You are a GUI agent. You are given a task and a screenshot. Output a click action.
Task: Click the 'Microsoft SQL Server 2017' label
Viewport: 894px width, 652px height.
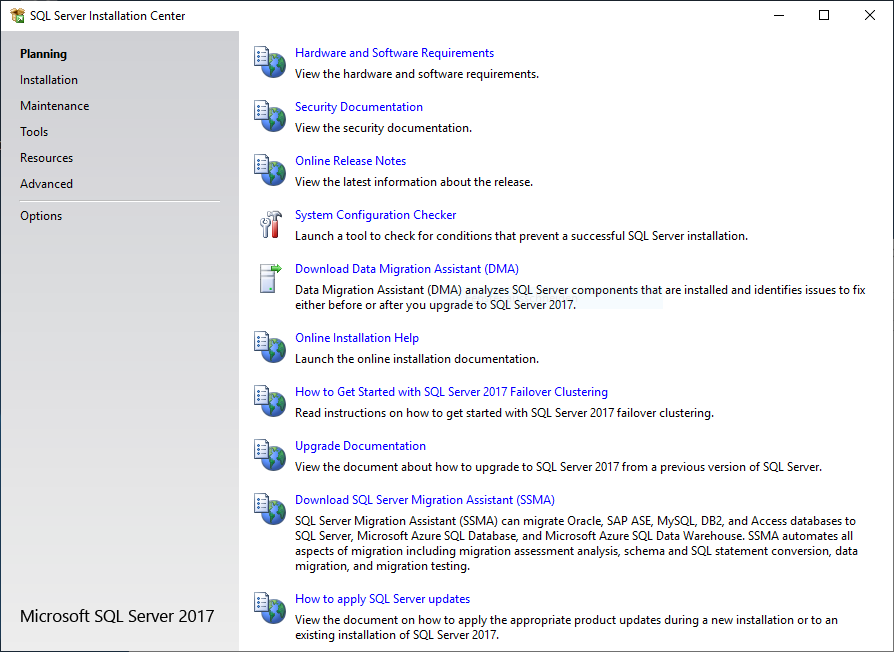[x=117, y=616]
